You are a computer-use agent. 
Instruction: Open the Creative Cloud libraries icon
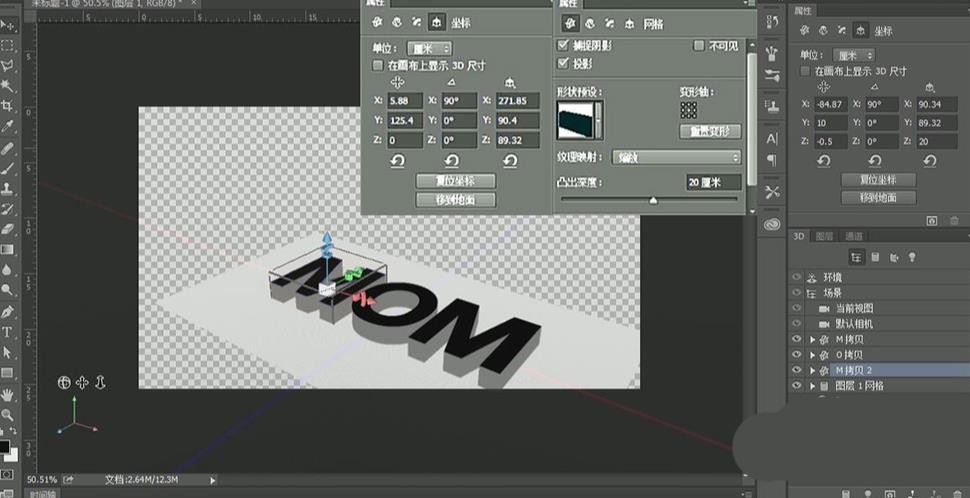(771, 224)
